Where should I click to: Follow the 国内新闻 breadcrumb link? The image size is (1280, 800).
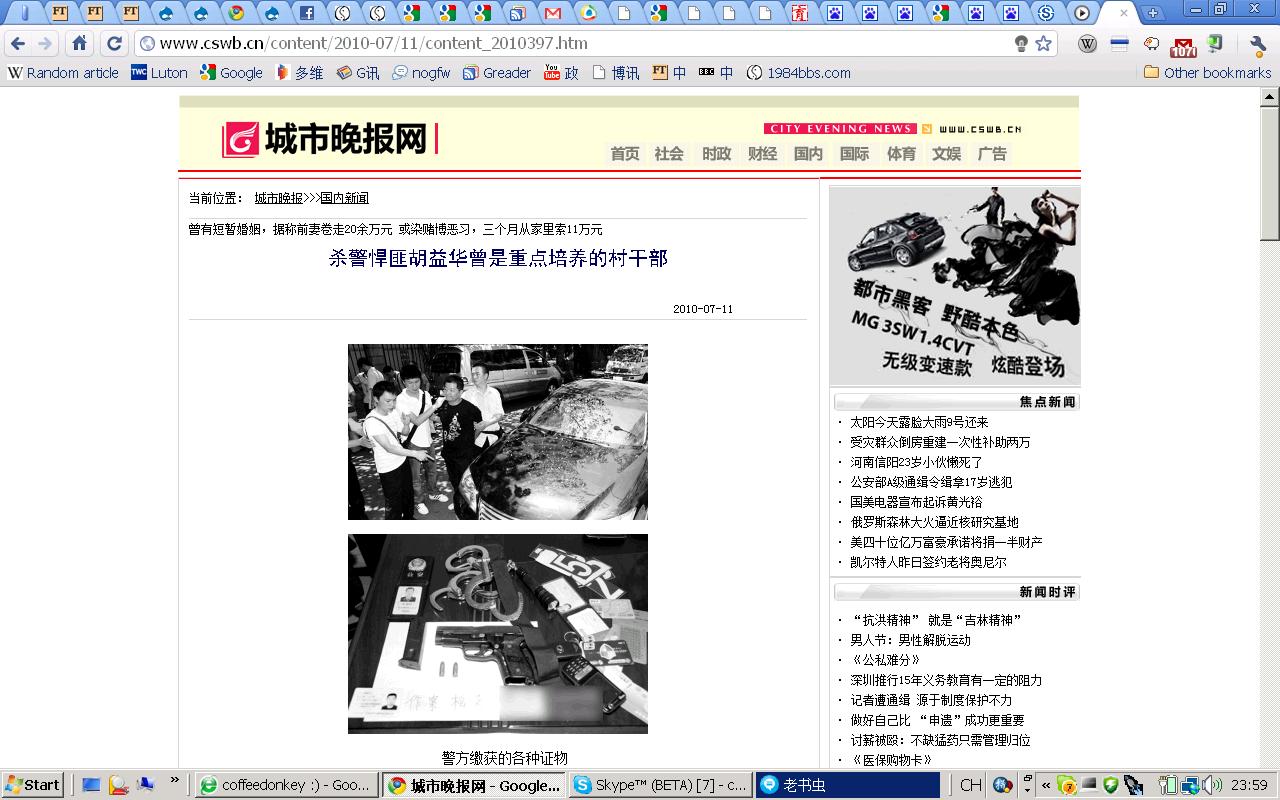click(x=344, y=198)
